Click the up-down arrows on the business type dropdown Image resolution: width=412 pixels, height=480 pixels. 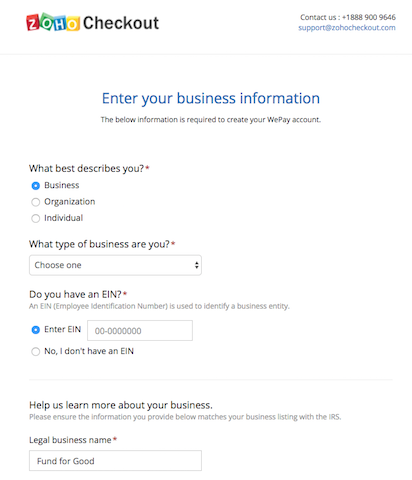coord(197,265)
